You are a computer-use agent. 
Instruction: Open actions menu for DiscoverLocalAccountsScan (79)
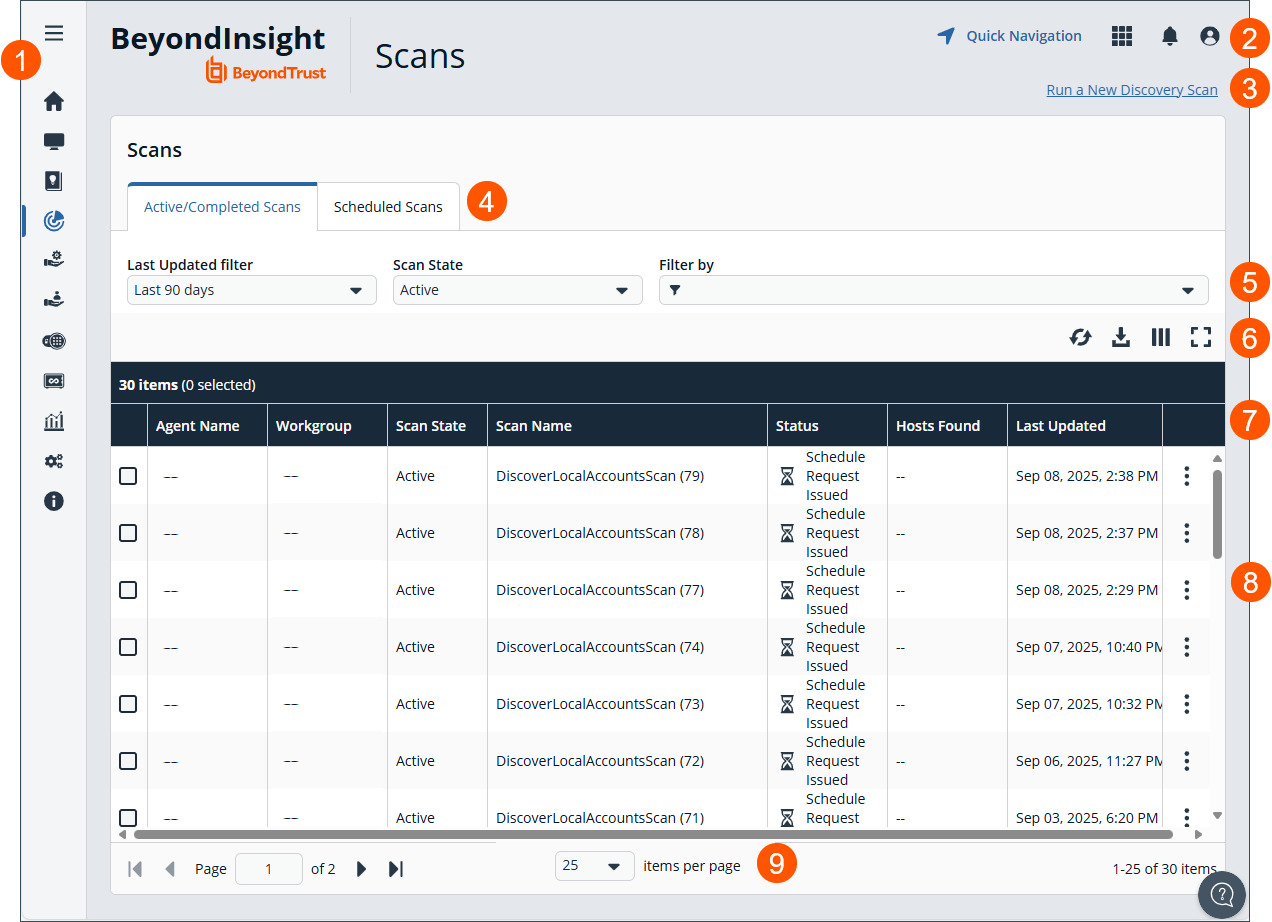coord(1187,476)
